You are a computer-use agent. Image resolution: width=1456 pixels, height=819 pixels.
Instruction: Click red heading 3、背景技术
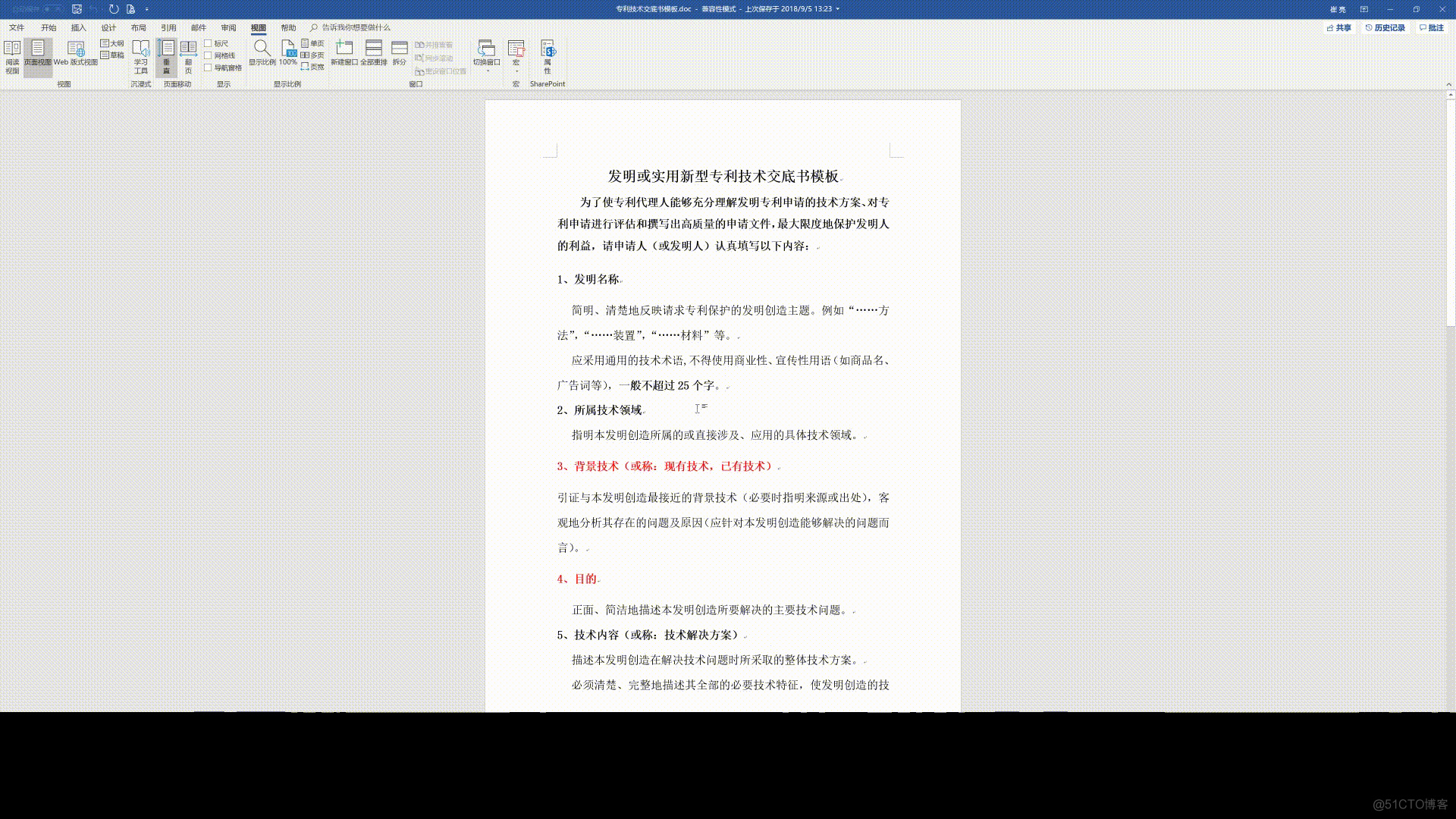(665, 466)
